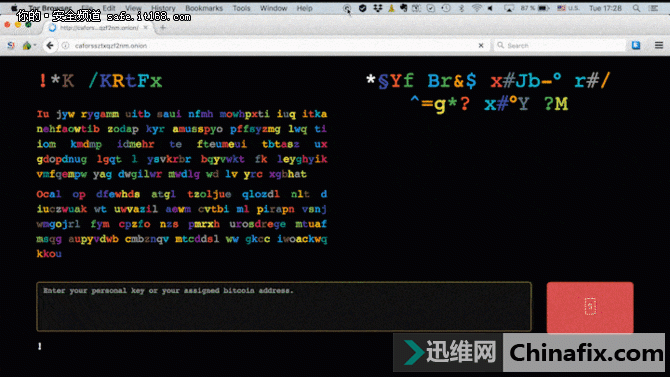
Task: Focus the personal key or bitcoin address field
Action: coord(284,306)
